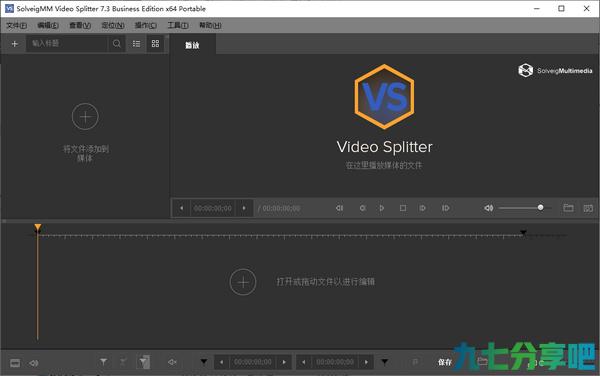Click the media title search field
Image resolution: width=600 pixels, height=376 pixels.
click(x=67, y=44)
